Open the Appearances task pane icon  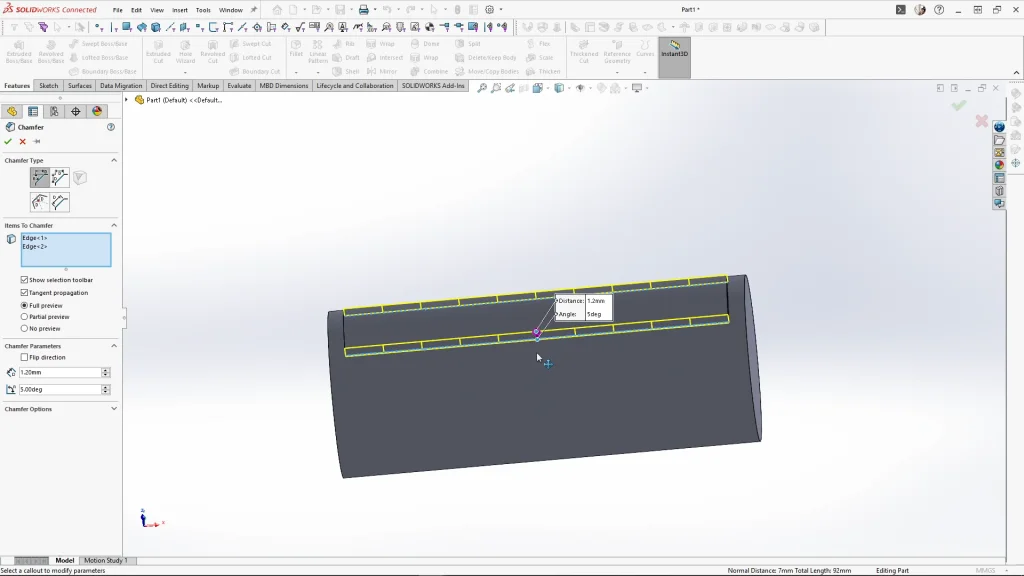999,165
